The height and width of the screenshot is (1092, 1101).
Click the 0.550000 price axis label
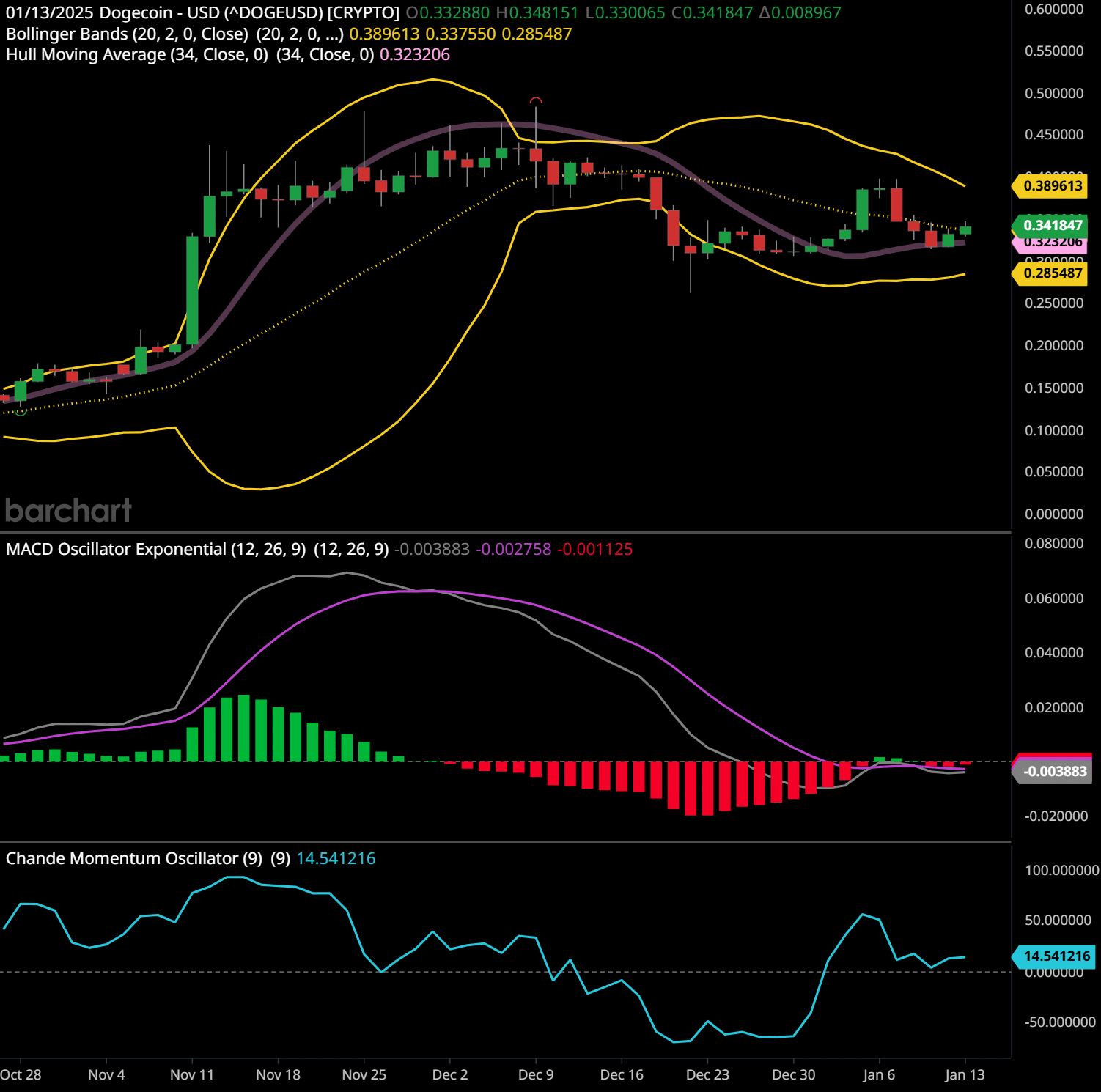point(1054,51)
